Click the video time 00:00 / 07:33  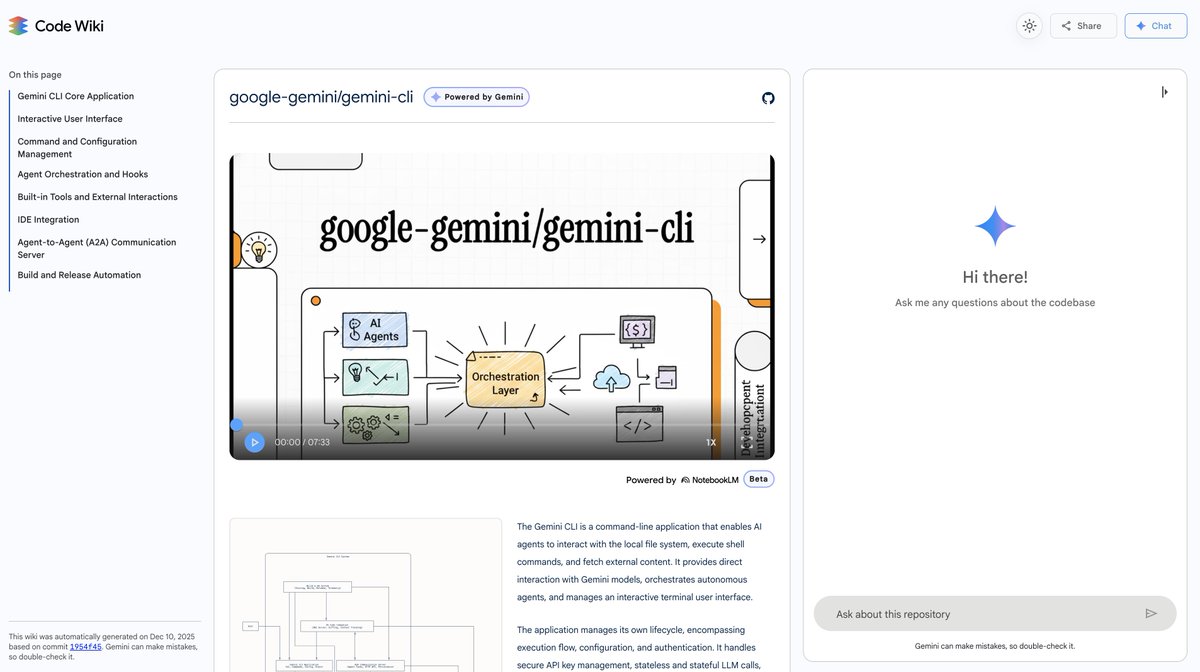(x=302, y=442)
